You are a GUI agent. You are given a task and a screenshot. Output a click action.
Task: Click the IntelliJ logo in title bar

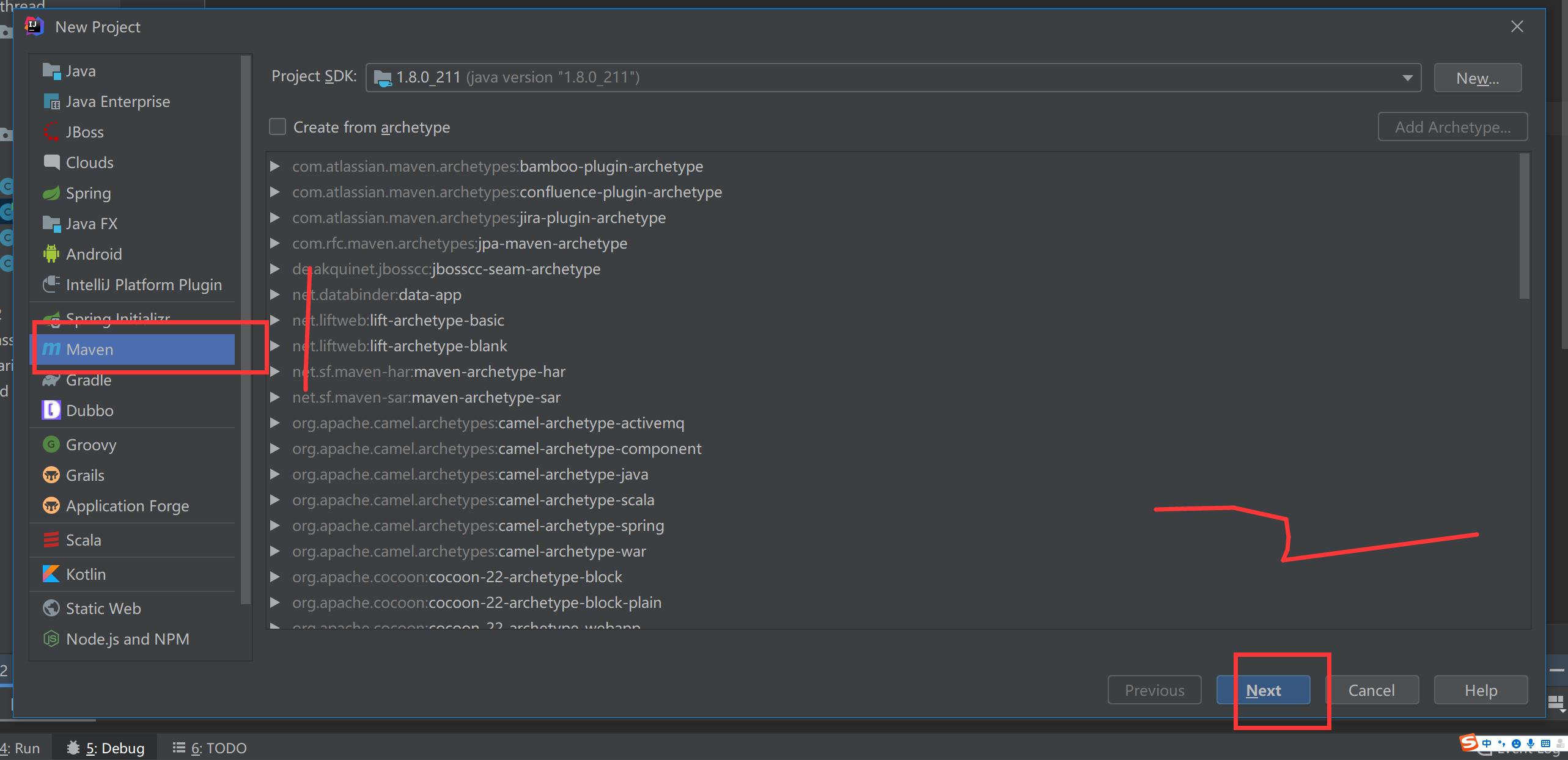coord(34,26)
